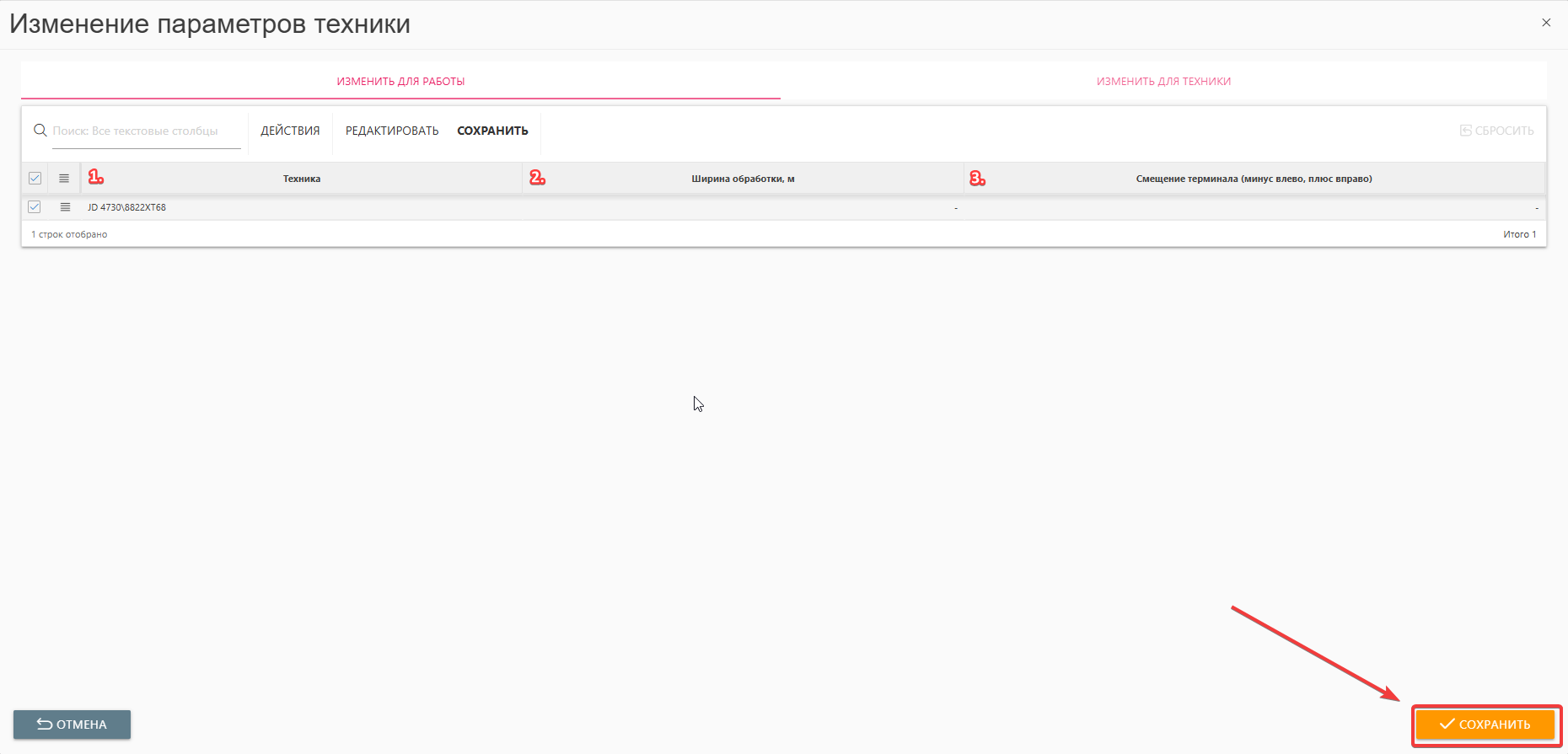The height and width of the screenshot is (754, 1568).
Task: Click СОХРАНИТЬ in the table toolbar
Action: coord(492,131)
